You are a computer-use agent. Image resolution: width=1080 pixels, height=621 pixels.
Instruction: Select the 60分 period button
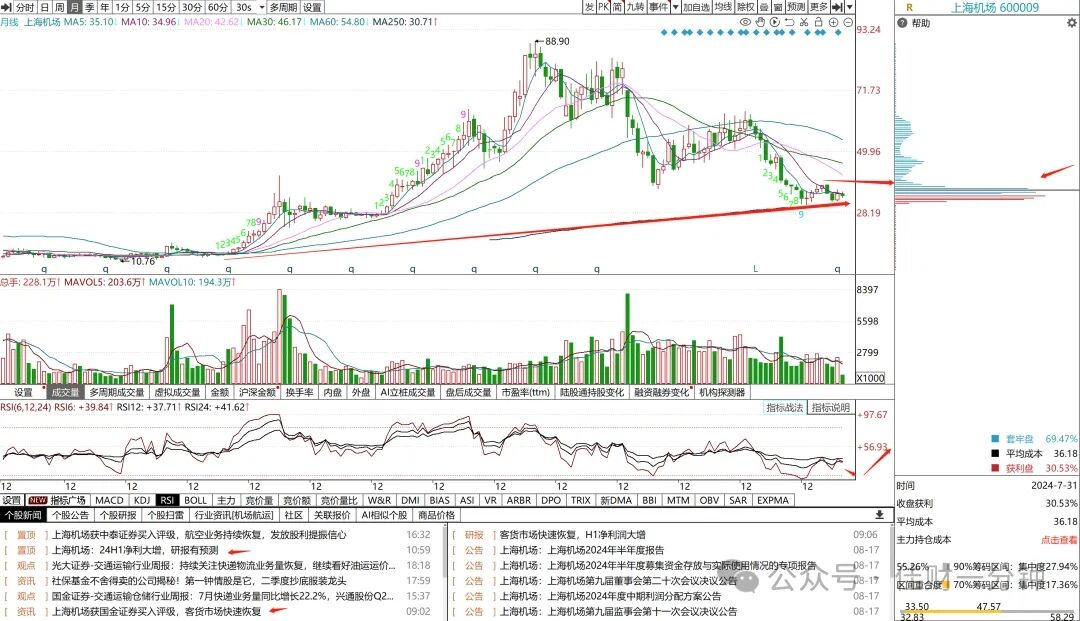[x=218, y=8]
